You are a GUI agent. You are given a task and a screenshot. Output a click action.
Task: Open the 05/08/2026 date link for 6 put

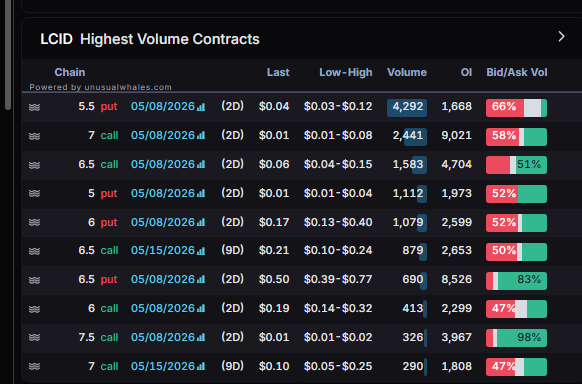[x=163, y=222]
